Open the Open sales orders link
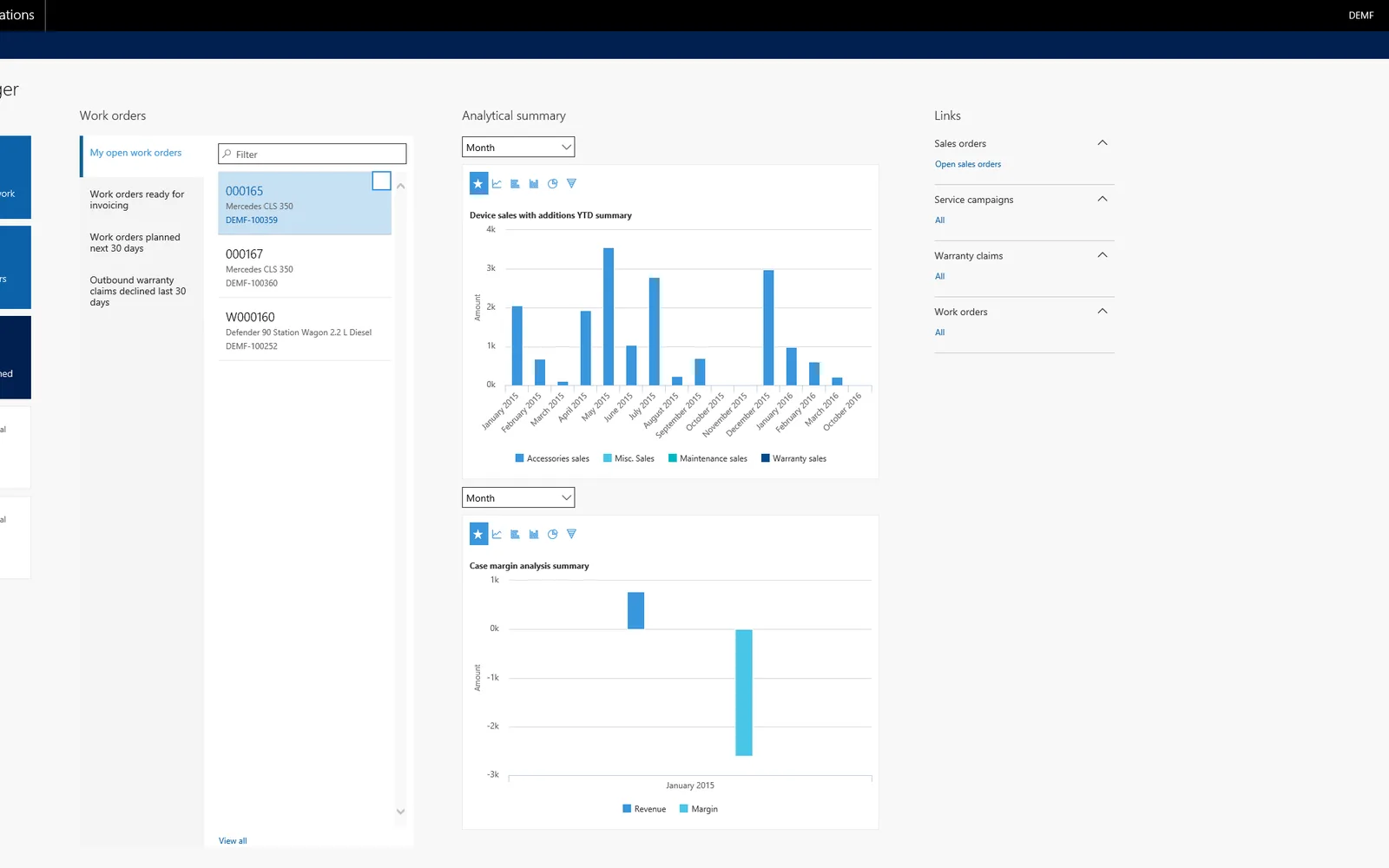Image resolution: width=1389 pixels, height=868 pixels. coord(968,164)
